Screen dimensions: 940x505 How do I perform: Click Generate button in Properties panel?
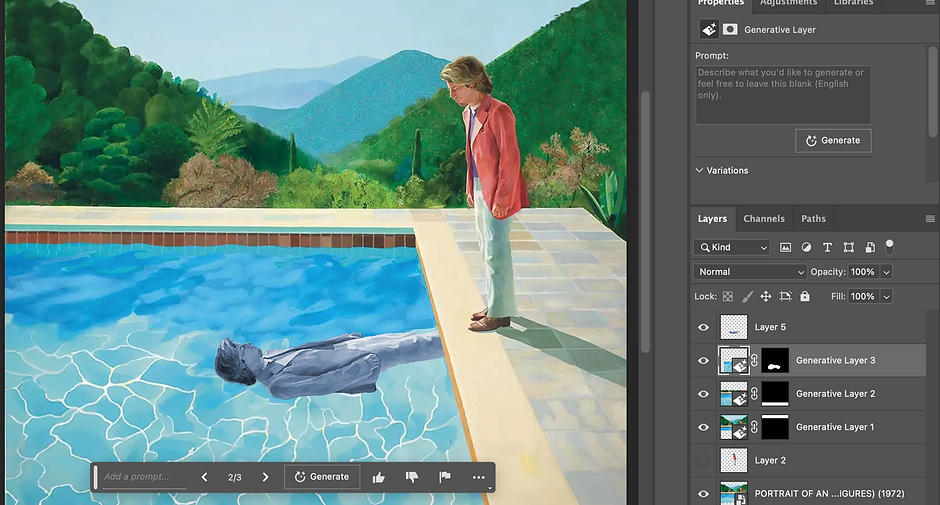(x=833, y=140)
